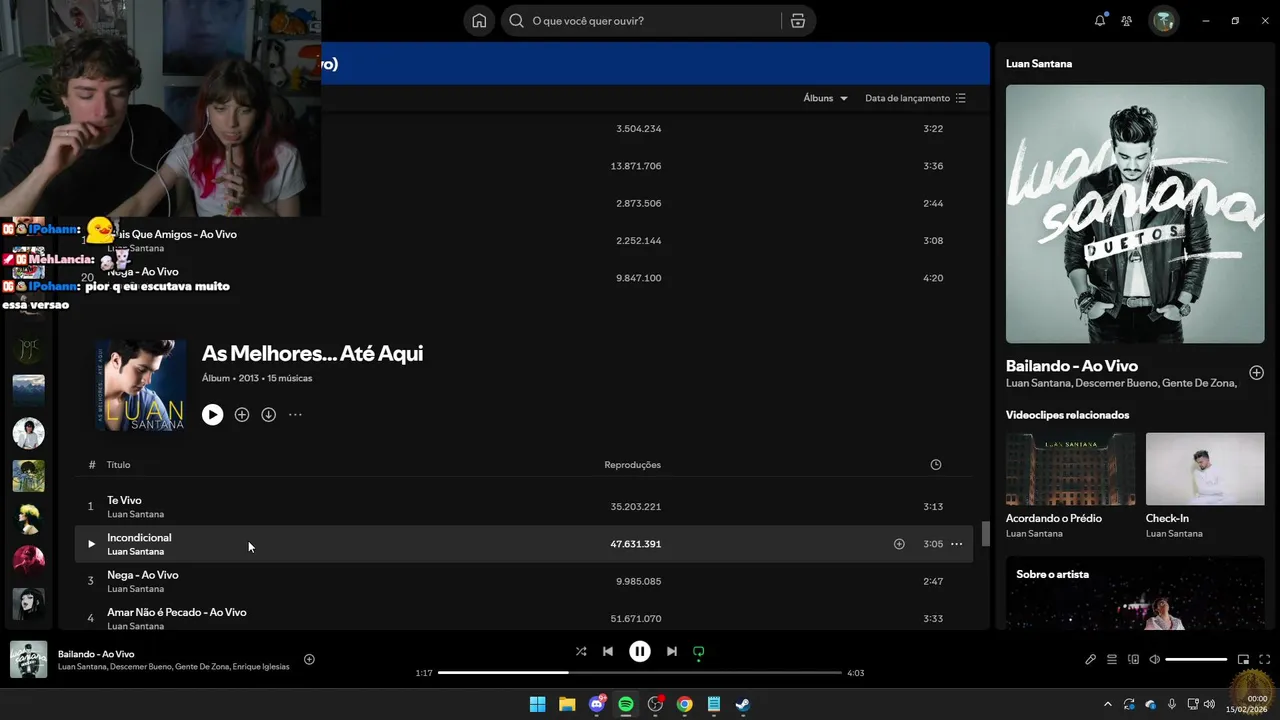Click the As Melhores... Até Aqui album cover
Viewport: 1280px width, 720px height.
(140, 385)
